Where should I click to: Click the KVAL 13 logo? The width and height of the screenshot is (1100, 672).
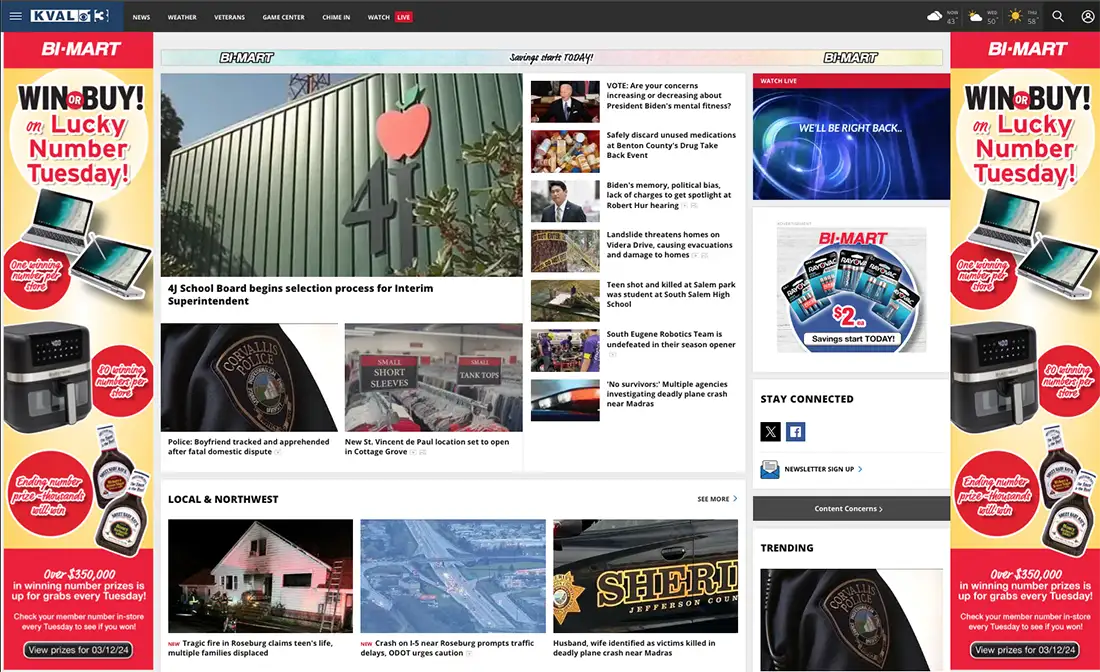tap(69, 16)
